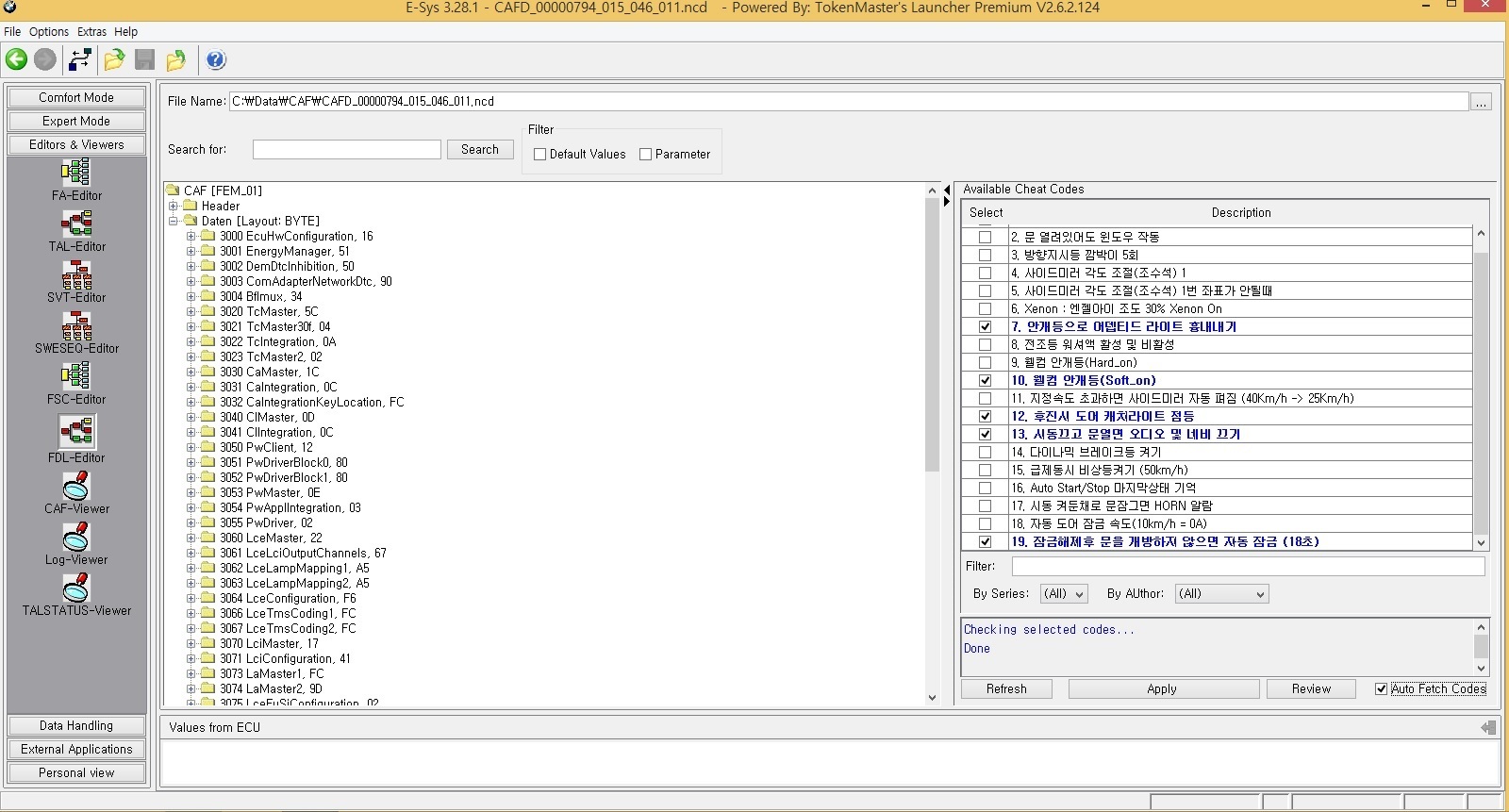Image resolution: width=1509 pixels, height=812 pixels.
Task: Open the By Series dropdown
Action: (1064, 593)
